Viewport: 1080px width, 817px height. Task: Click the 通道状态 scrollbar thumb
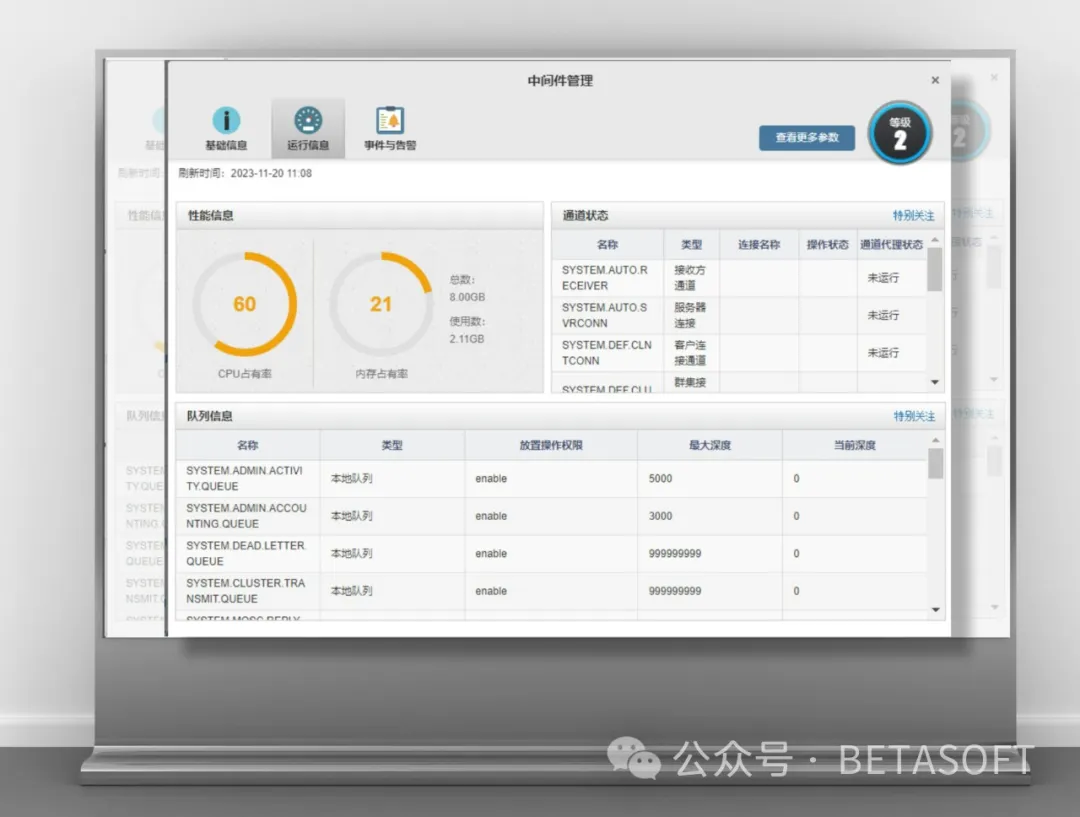point(935,269)
